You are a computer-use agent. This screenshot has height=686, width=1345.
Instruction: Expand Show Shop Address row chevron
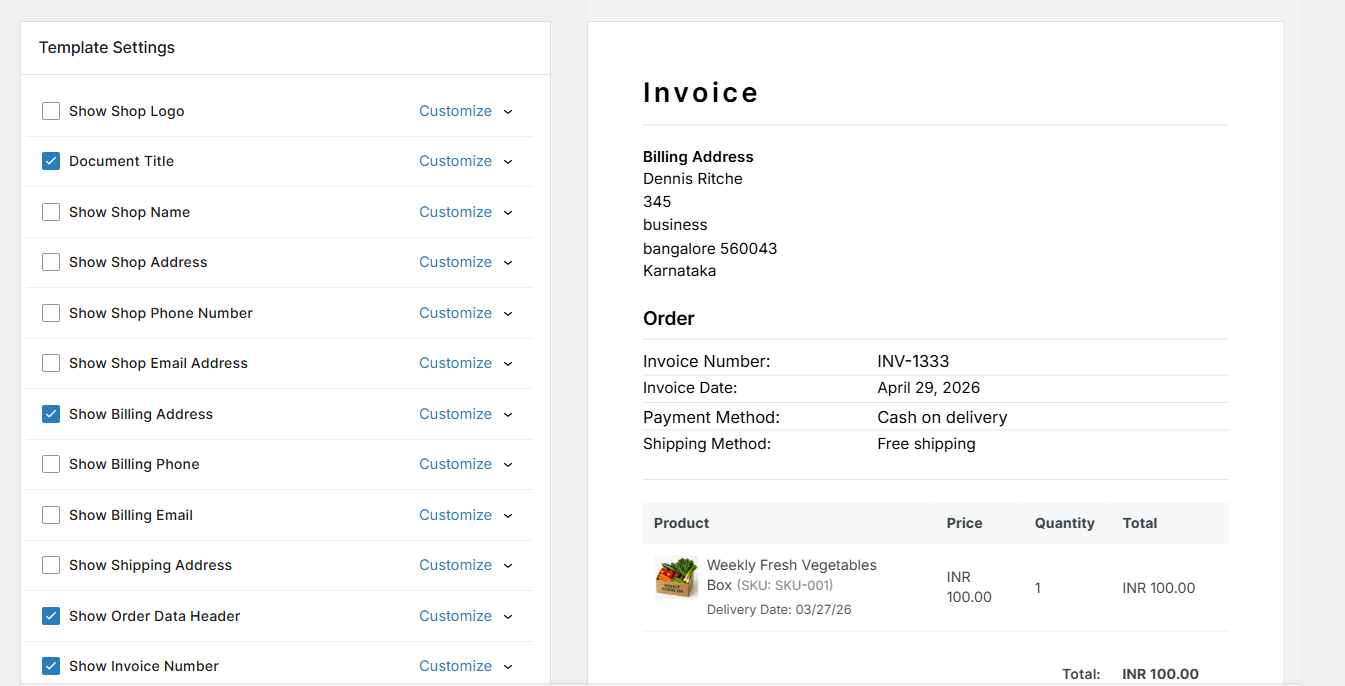508,263
